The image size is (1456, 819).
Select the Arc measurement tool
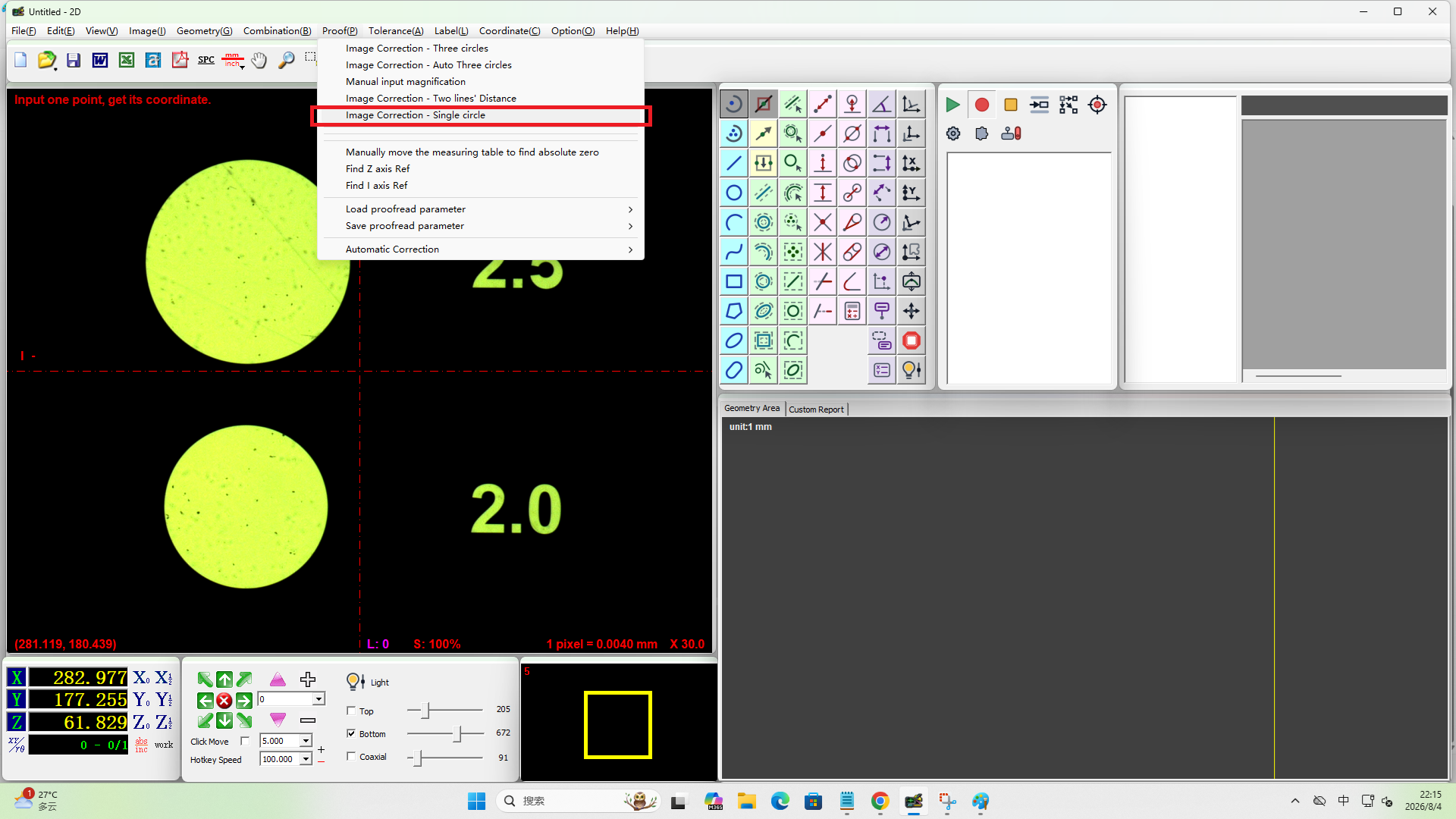point(733,222)
